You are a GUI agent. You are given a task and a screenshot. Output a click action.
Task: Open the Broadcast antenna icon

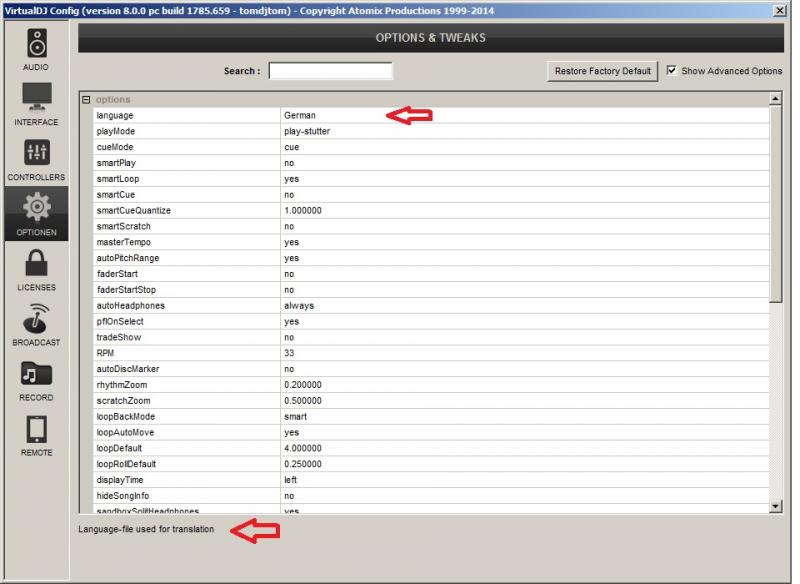tap(37, 318)
